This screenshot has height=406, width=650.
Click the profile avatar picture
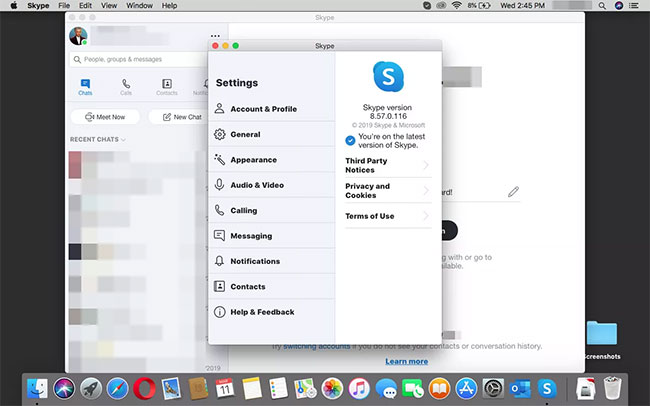[78, 36]
